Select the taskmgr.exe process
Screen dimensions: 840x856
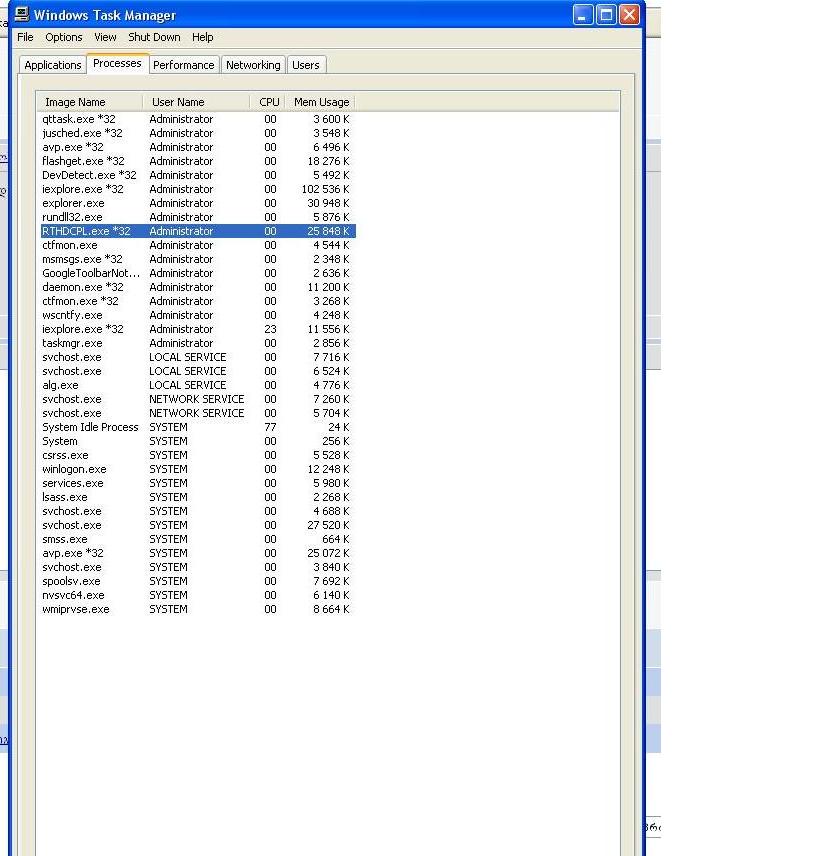pos(198,343)
